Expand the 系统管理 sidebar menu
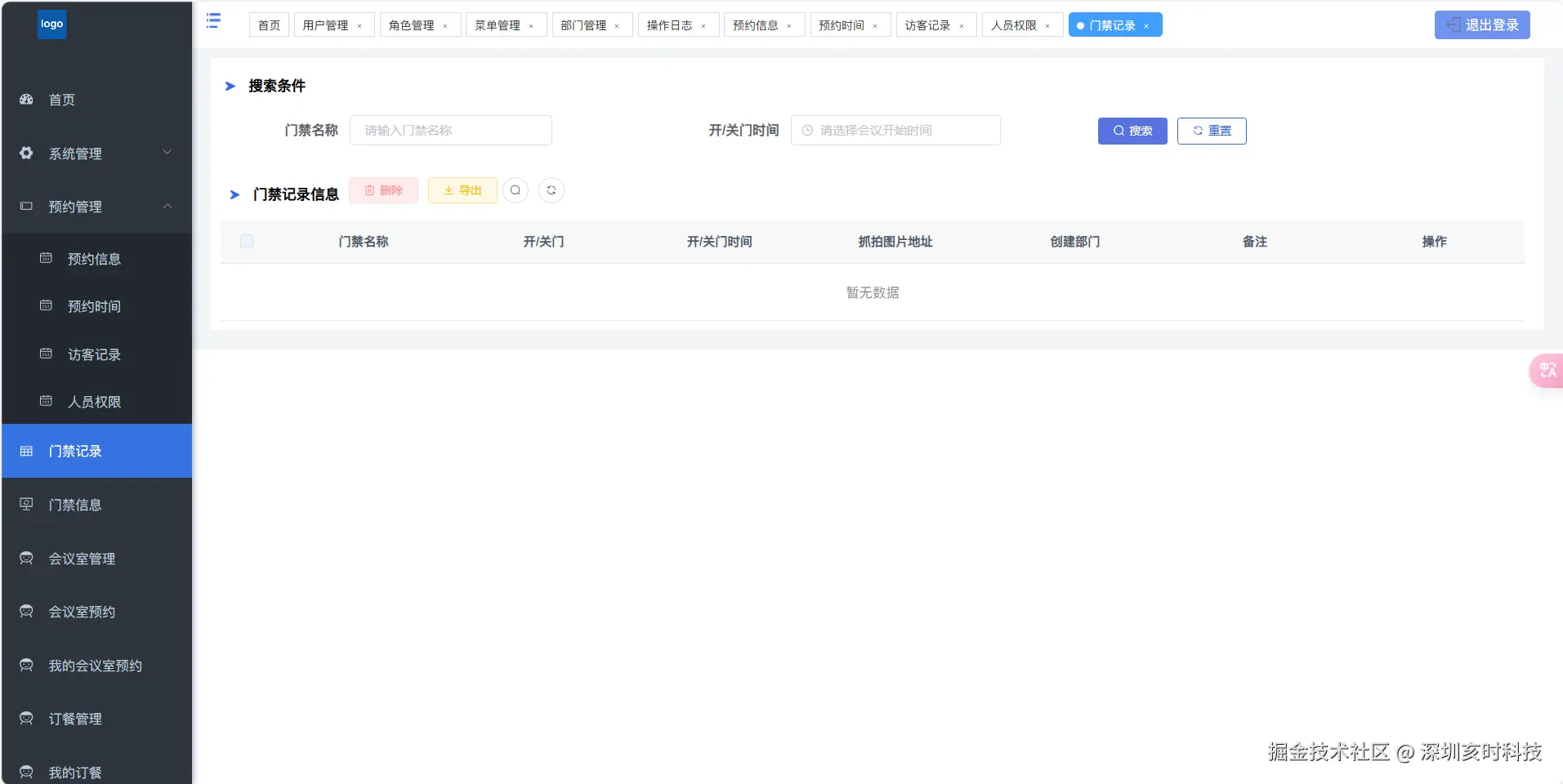This screenshot has height=784, width=1563. [96, 154]
